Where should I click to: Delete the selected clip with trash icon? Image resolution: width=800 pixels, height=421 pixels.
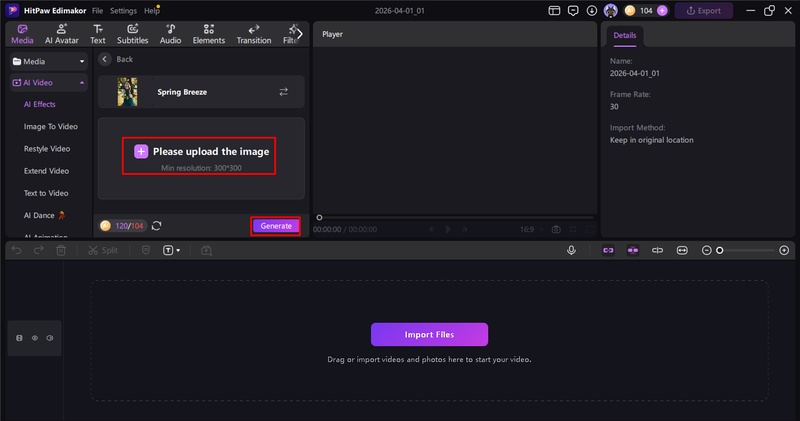(x=61, y=250)
